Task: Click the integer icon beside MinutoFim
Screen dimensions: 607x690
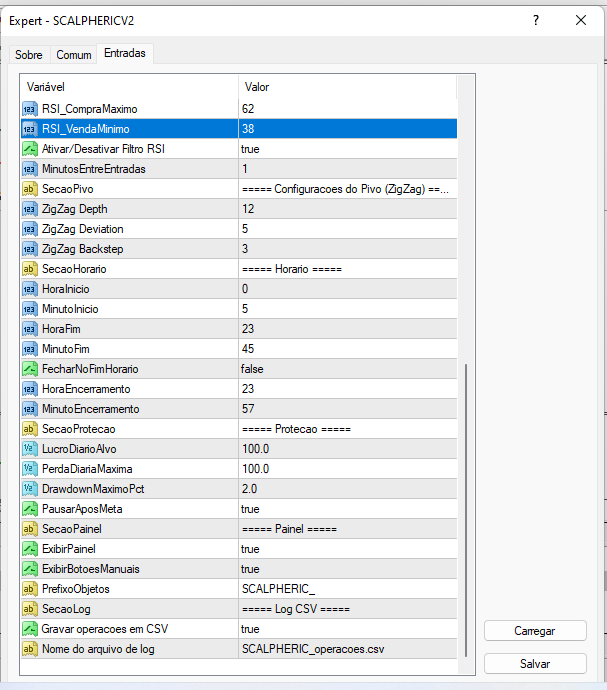Action: [x=29, y=349]
